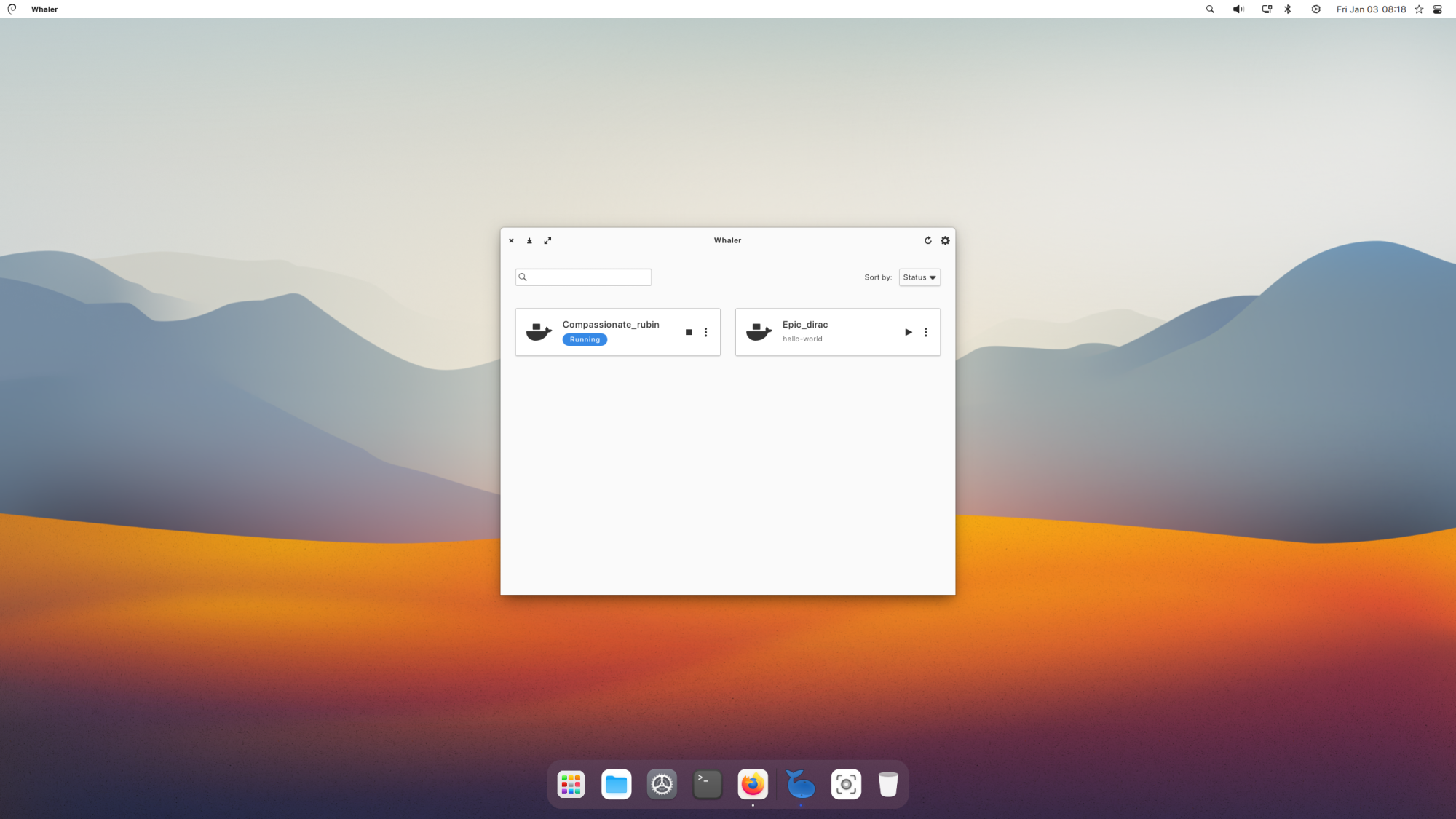Open Terminal from the dock
Image resolution: width=1456 pixels, height=819 pixels.
pyautogui.click(x=707, y=784)
